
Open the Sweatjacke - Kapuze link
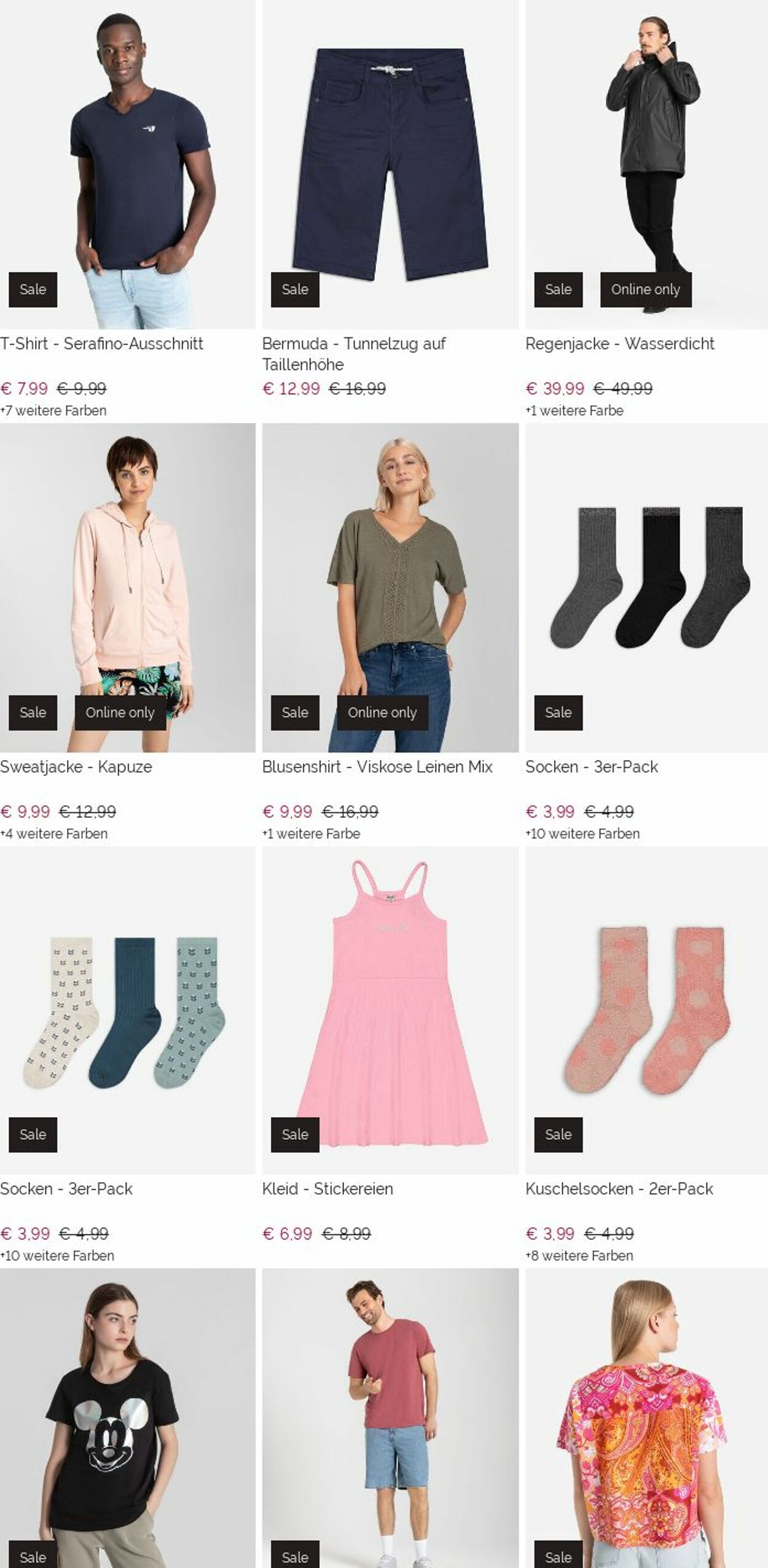pos(76,767)
